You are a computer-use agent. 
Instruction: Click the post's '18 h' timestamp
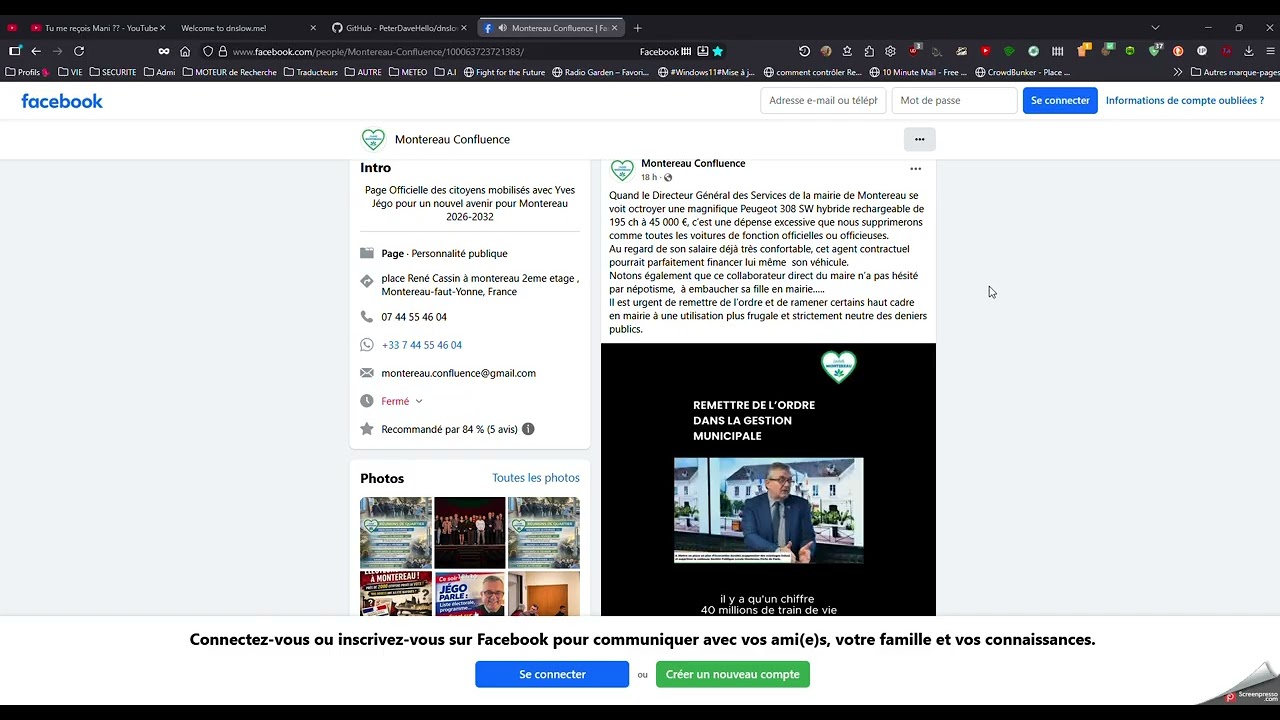click(x=649, y=178)
